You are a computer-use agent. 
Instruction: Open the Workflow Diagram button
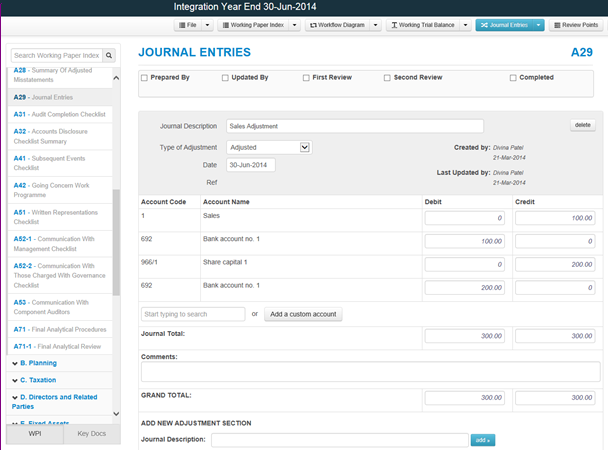tap(337, 25)
